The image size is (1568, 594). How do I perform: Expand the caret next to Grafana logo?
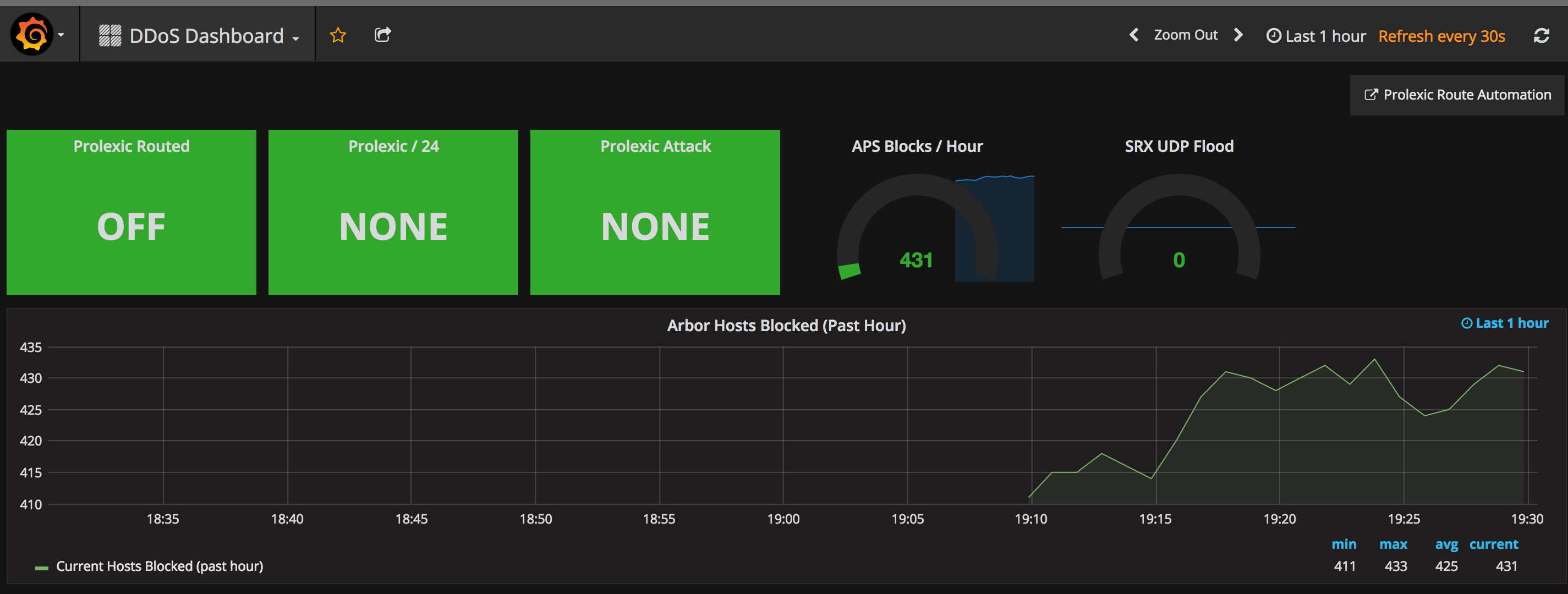pos(61,35)
